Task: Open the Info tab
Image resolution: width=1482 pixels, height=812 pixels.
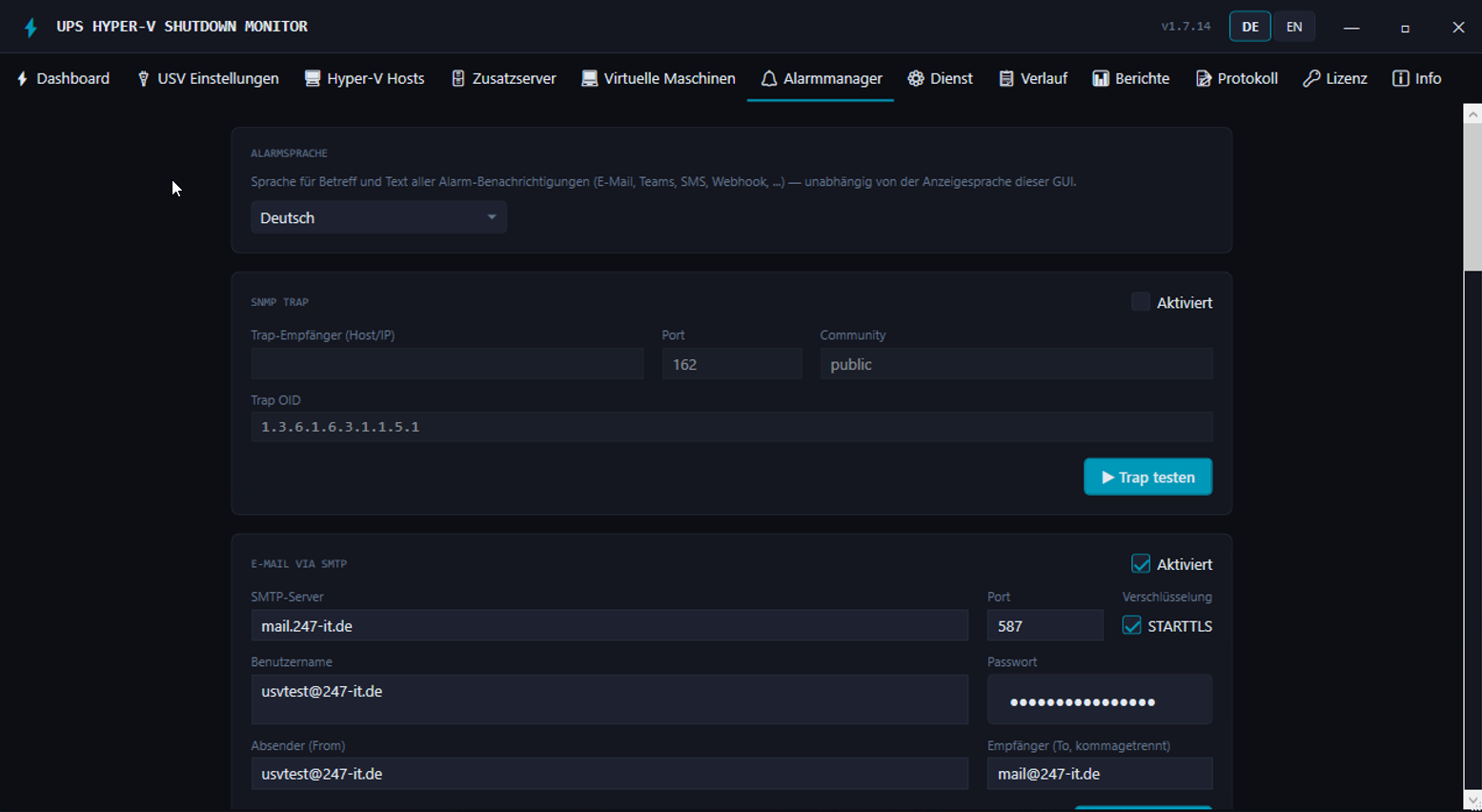Action: point(1416,78)
